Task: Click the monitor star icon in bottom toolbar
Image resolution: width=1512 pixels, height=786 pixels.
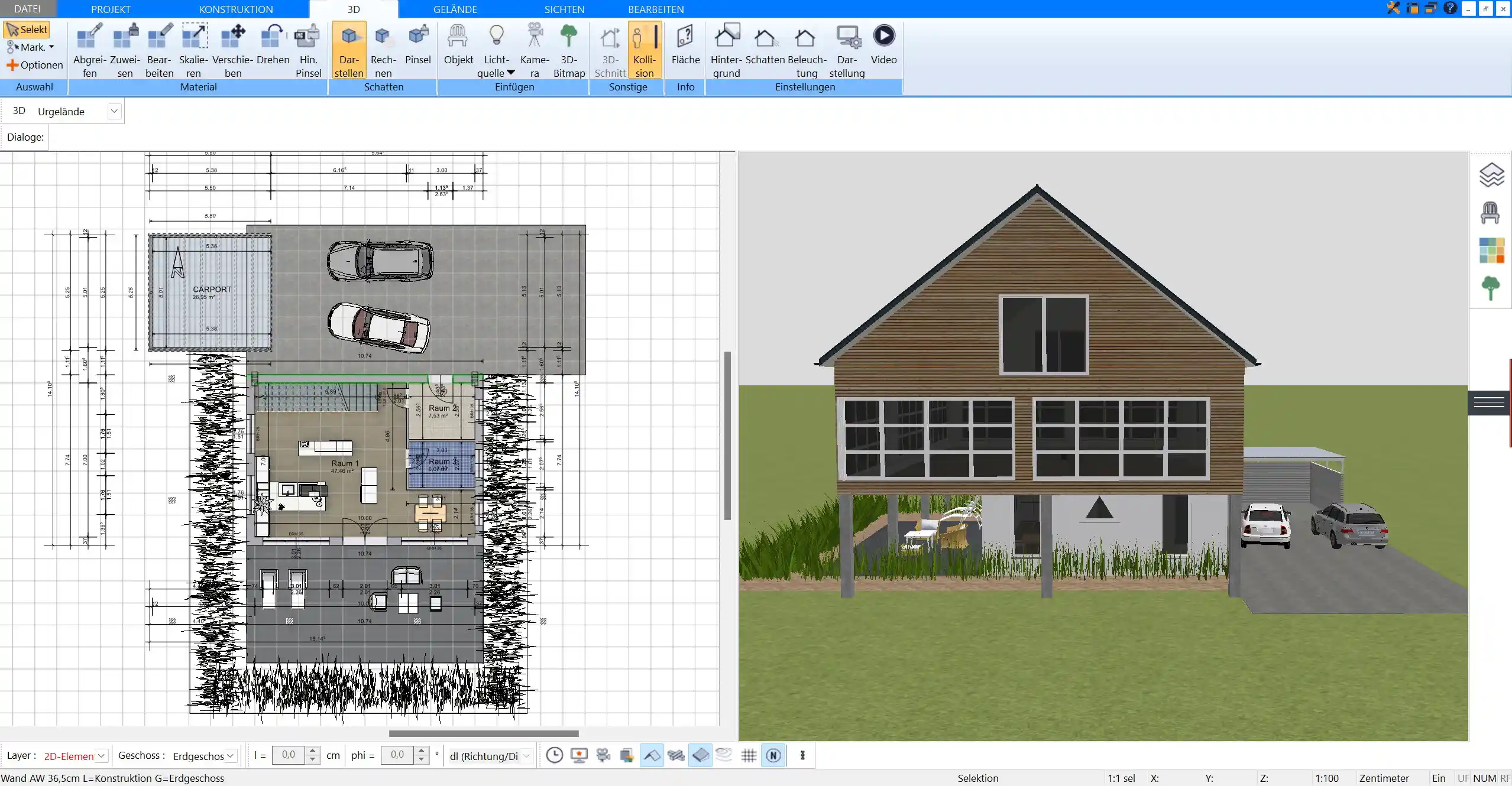Action: [579, 755]
